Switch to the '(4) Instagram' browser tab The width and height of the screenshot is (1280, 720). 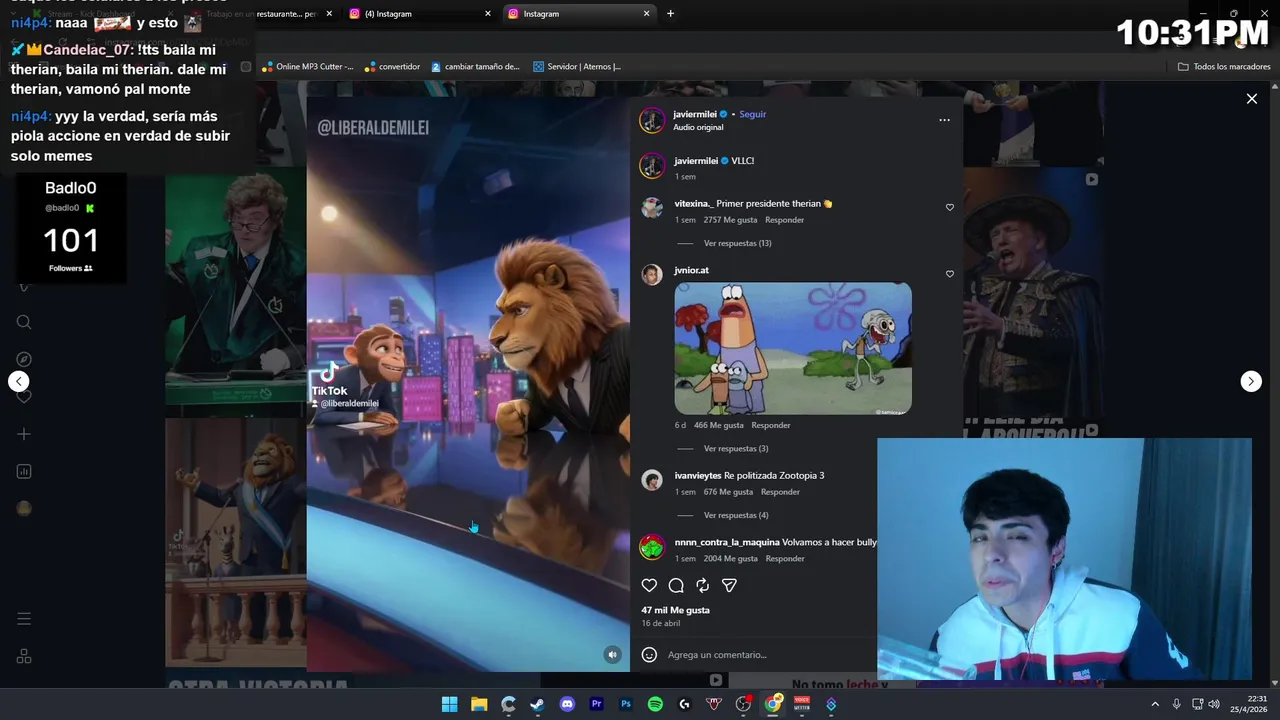click(420, 14)
